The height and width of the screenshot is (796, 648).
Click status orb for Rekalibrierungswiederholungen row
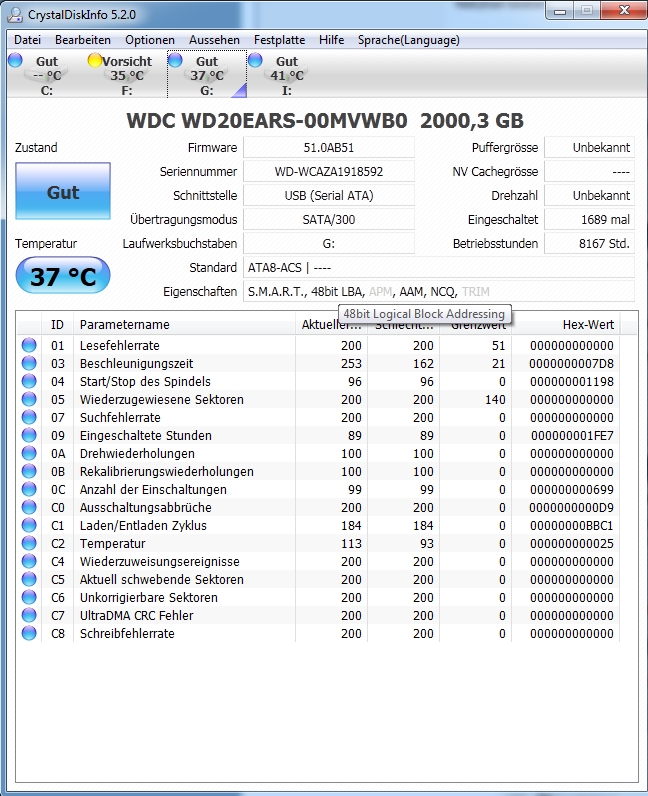point(29,471)
